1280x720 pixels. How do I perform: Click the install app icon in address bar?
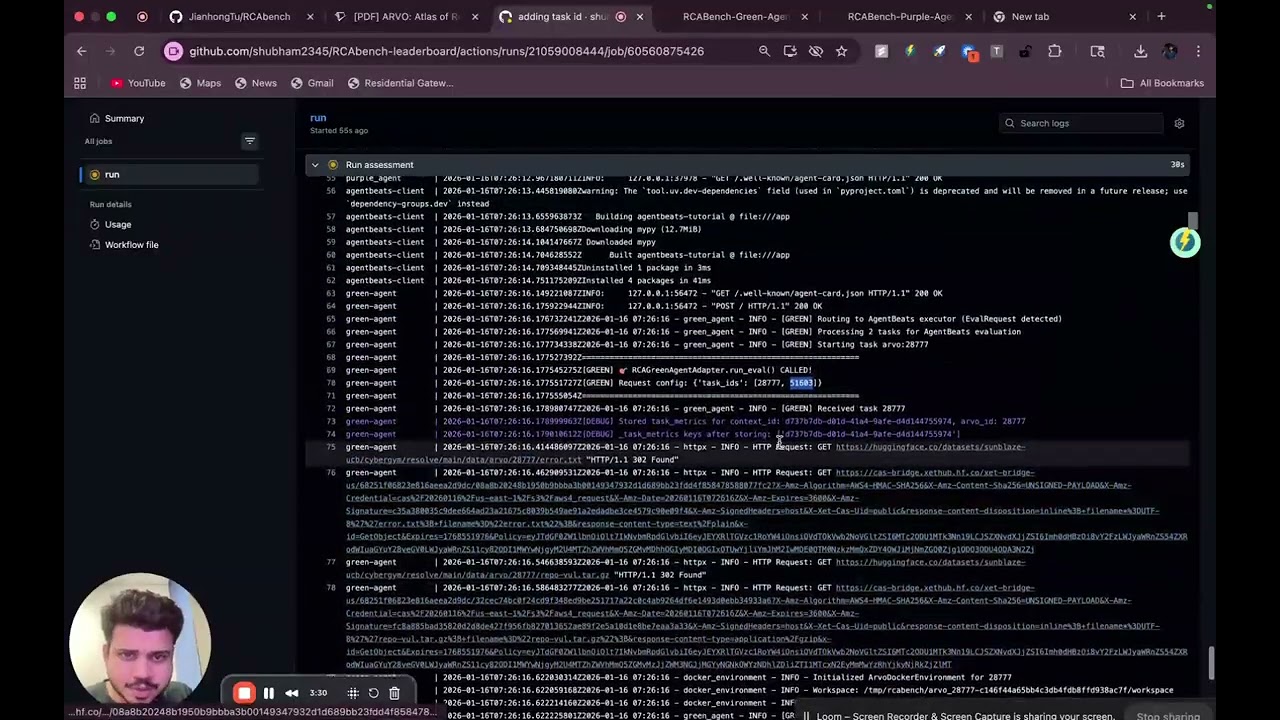point(790,51)
